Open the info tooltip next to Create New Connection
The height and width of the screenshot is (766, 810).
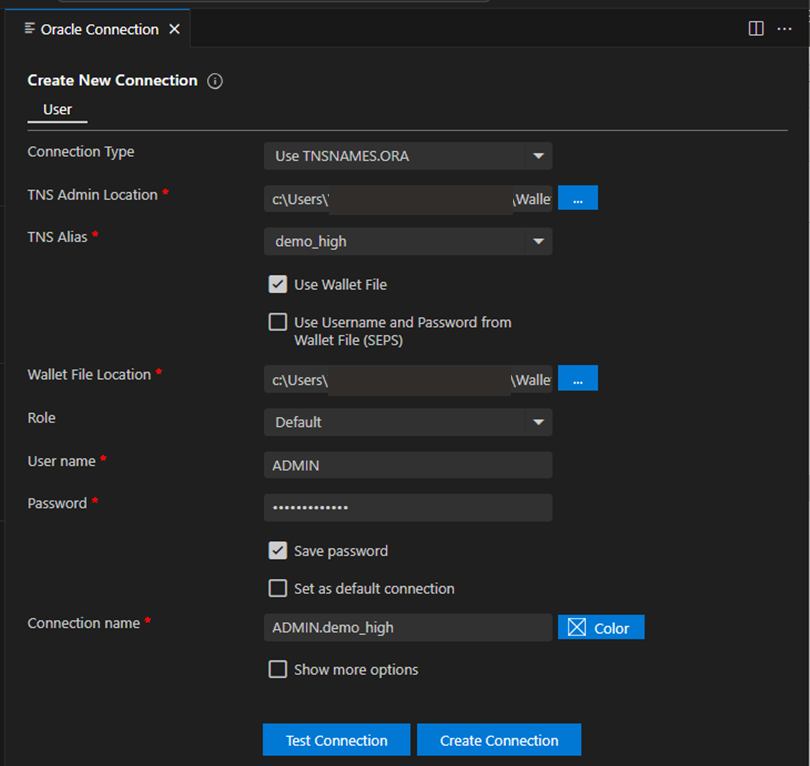(x=214, y=81)
